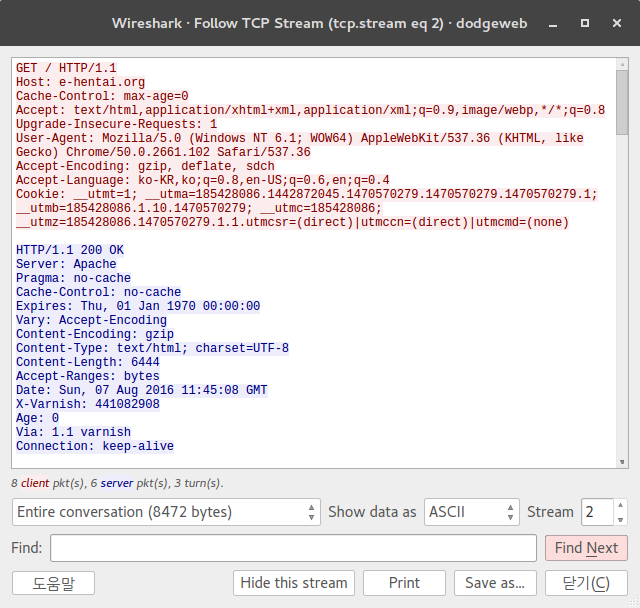Screen dimensions: 640x608
Task: Click the 'Connection: keep-alive' line
Action: (95, 446)
